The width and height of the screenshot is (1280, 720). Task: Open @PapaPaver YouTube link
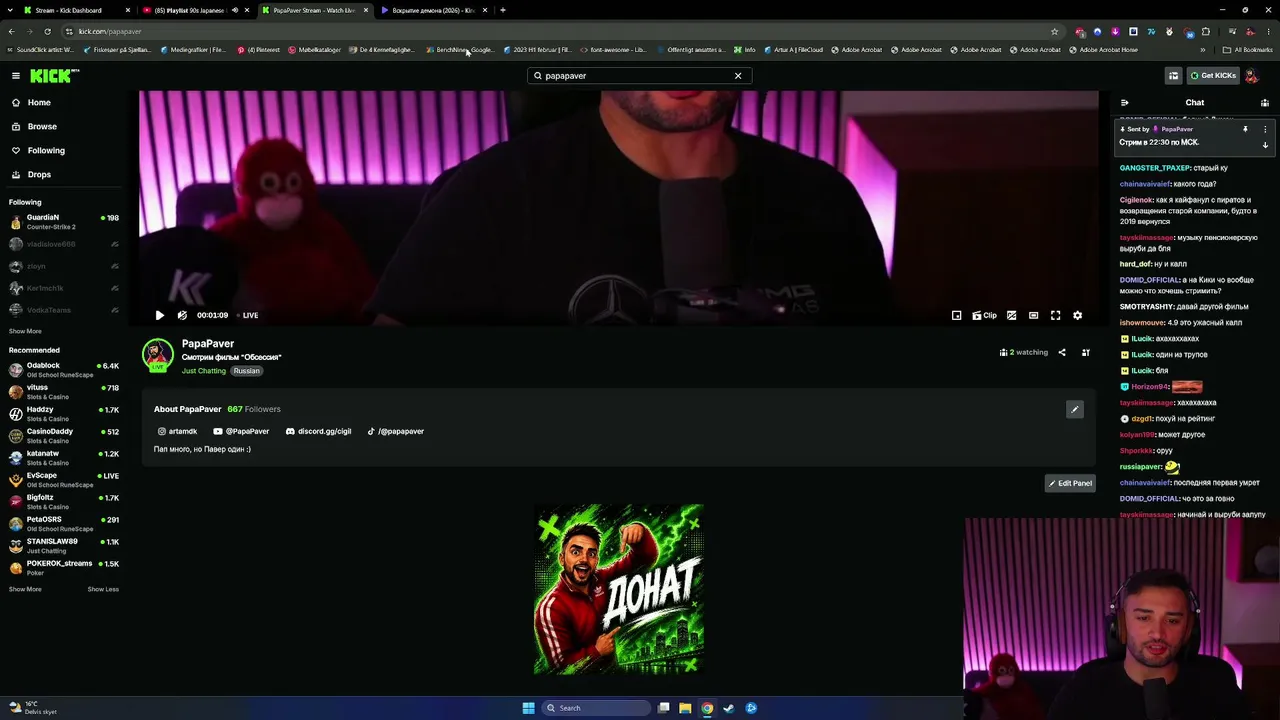click(x=241, y=431)
